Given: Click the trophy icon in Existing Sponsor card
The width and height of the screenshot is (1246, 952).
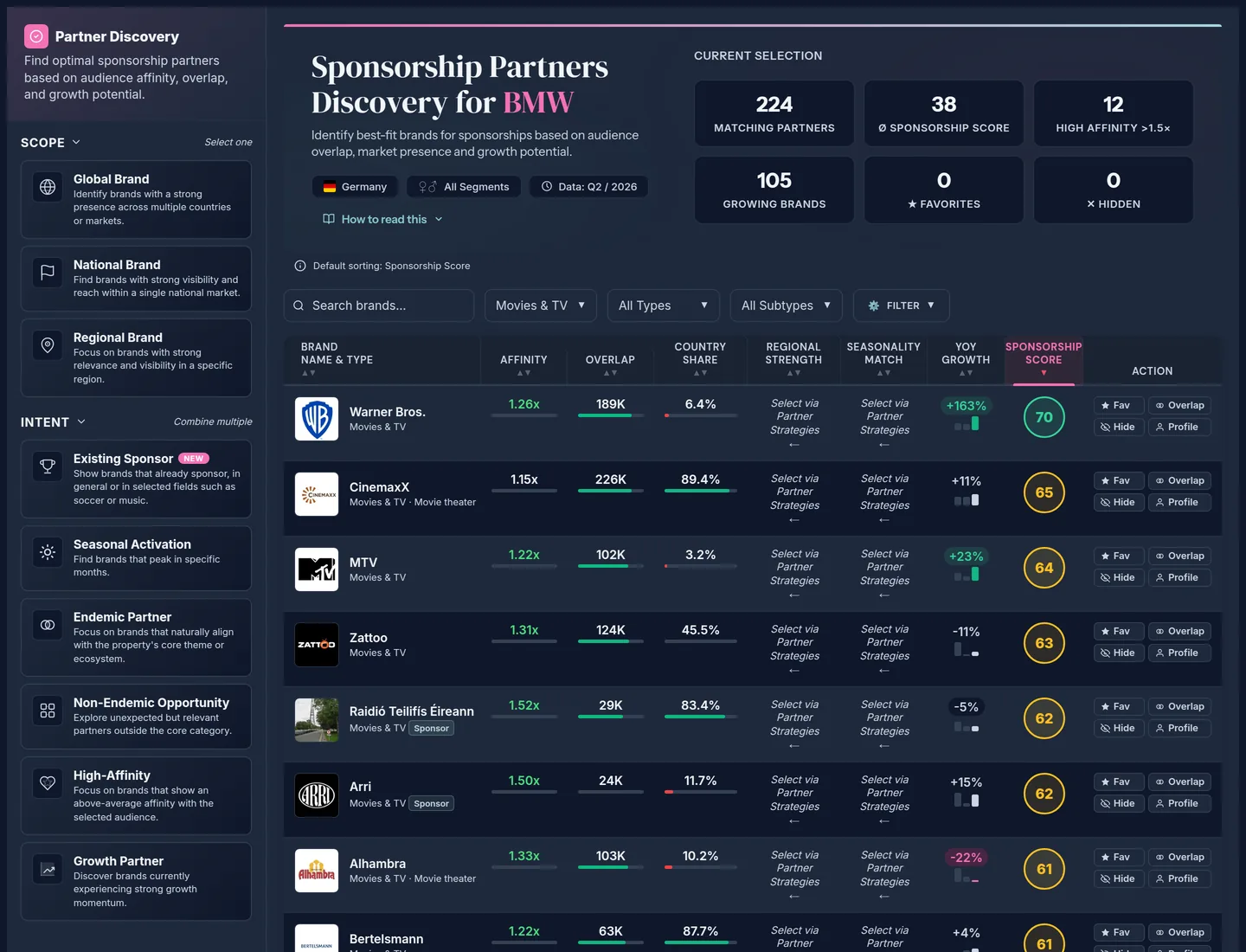Looking at the screenshot, I should [x=48, y=466].
